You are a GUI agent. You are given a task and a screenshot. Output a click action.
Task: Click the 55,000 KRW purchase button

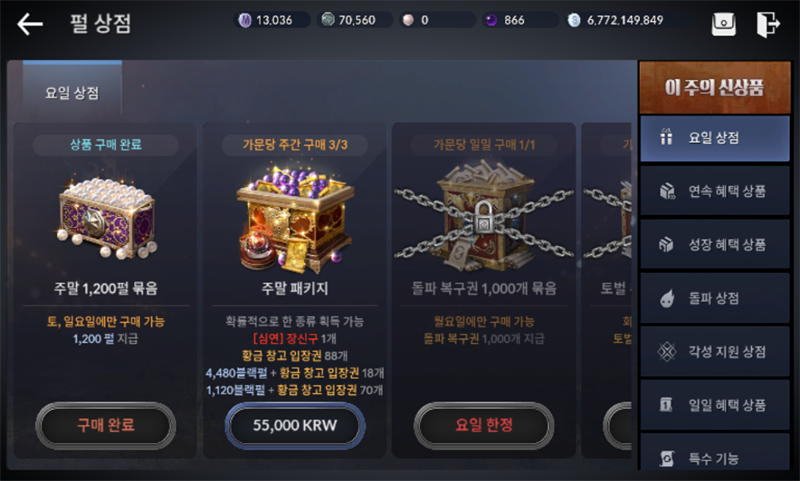point(295,425)
